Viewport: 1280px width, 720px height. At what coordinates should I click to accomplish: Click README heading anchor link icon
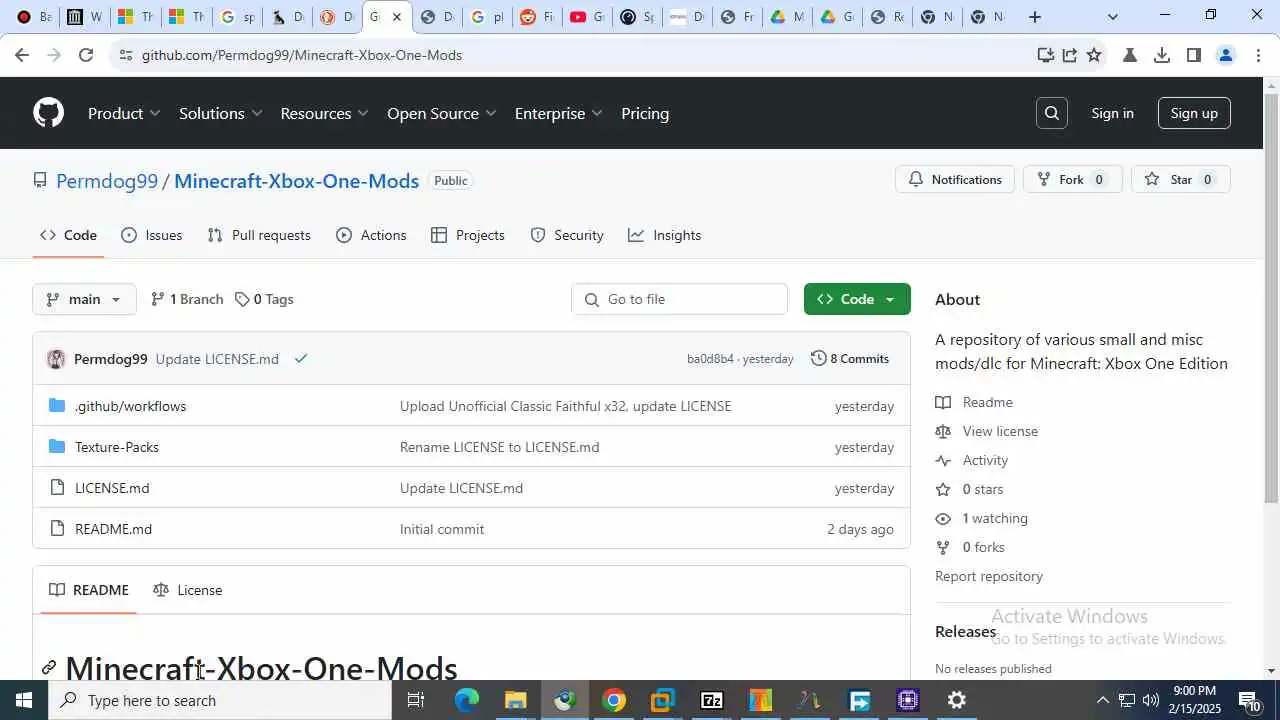(x=49, y=668)
